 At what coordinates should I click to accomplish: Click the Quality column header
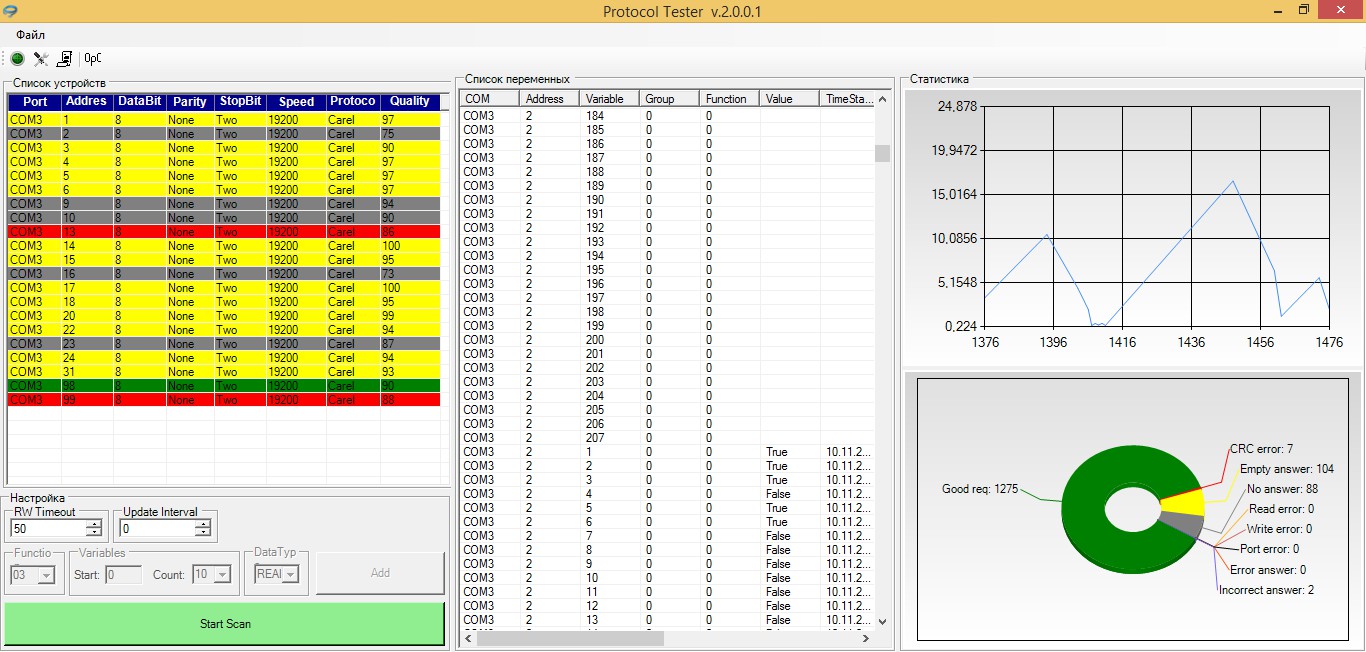click(410, 101)
